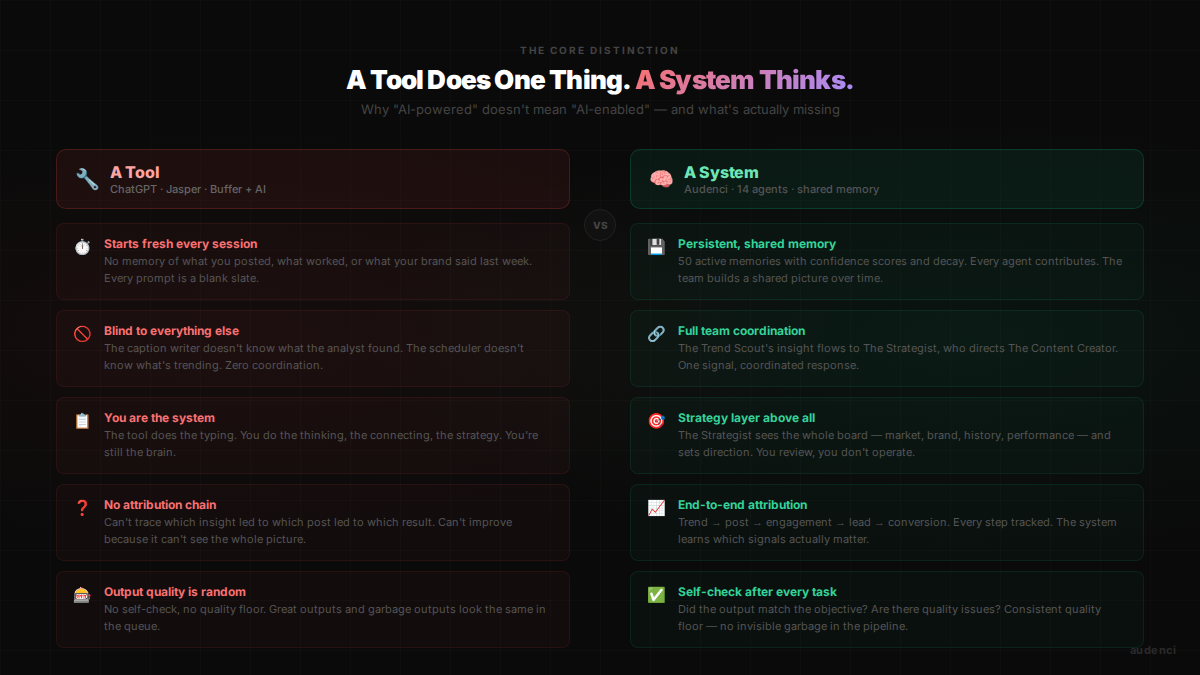
Task: Click the red question mark icon
Action: tap(82, 508)
